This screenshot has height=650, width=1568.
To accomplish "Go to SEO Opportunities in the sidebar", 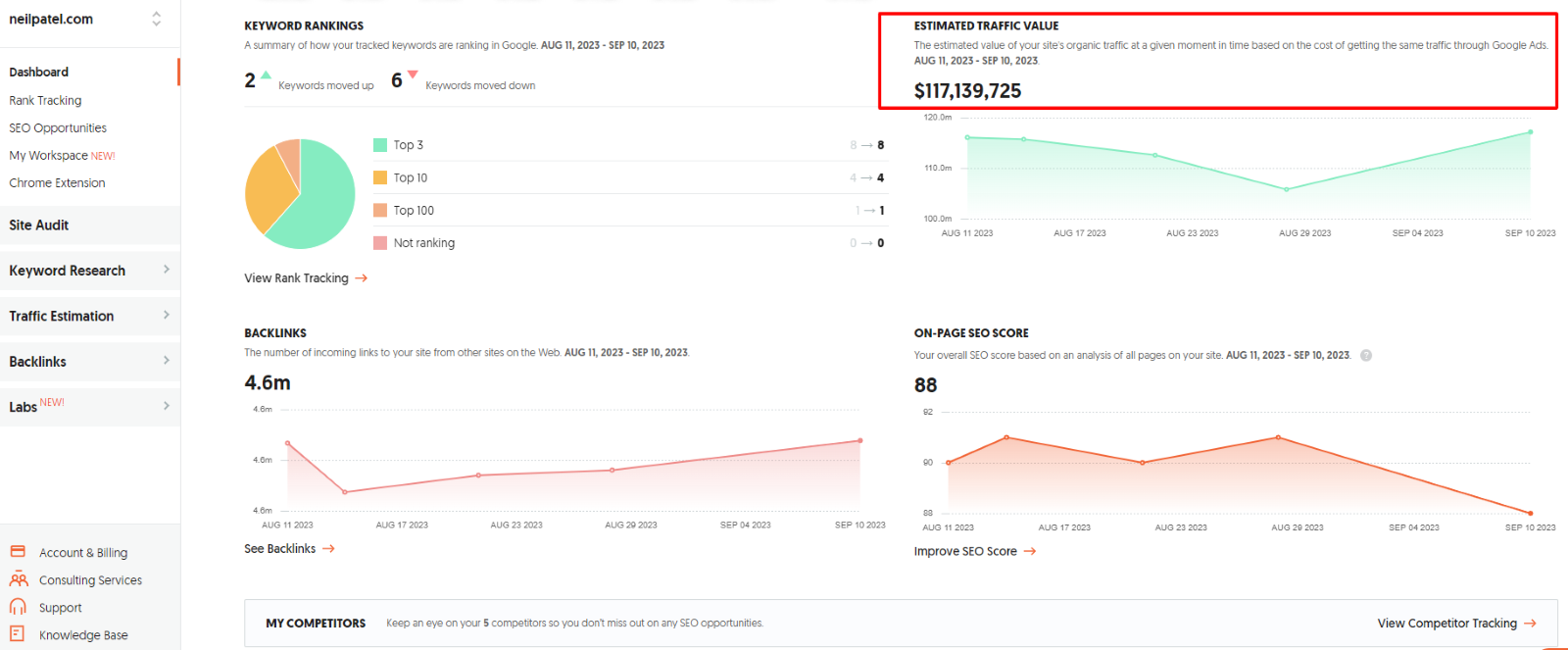I will 58,127.
